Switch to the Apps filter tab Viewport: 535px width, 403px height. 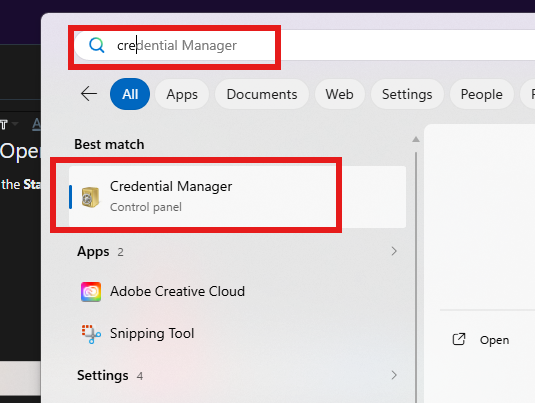click(182, 94)
